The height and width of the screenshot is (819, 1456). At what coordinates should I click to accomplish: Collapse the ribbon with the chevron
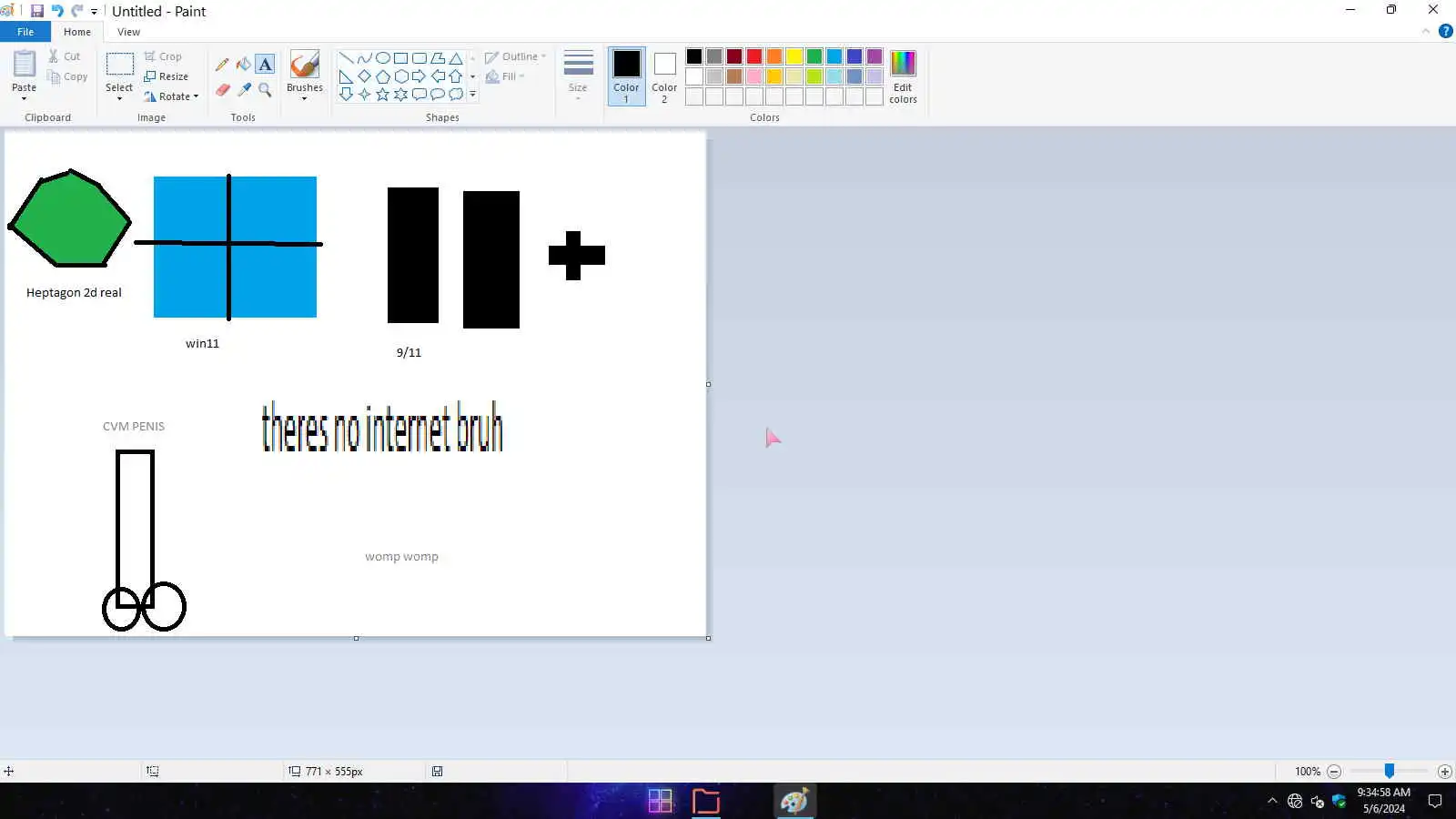[1426, 32]
